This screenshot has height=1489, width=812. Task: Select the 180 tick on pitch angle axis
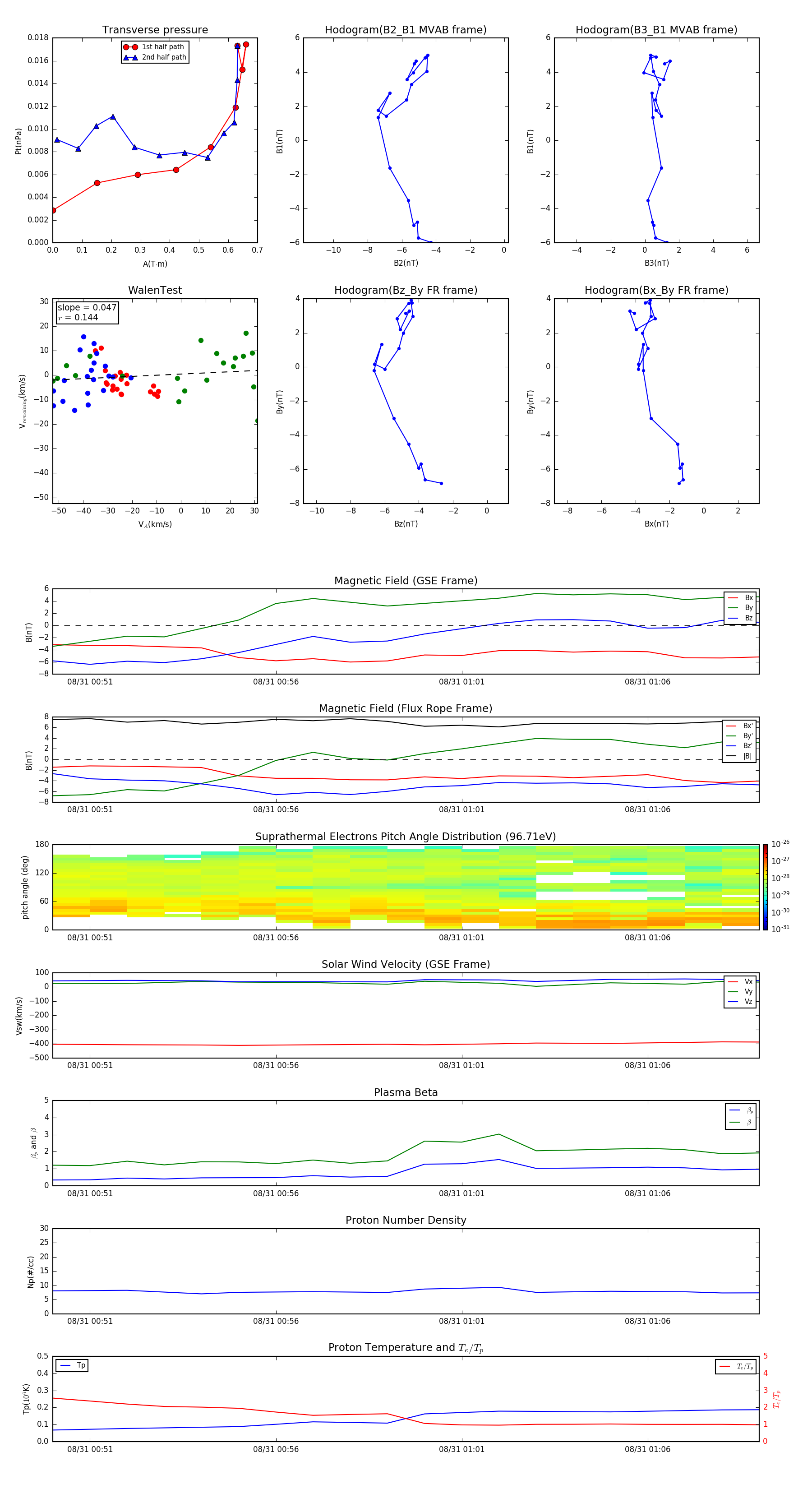pos(42,845)
